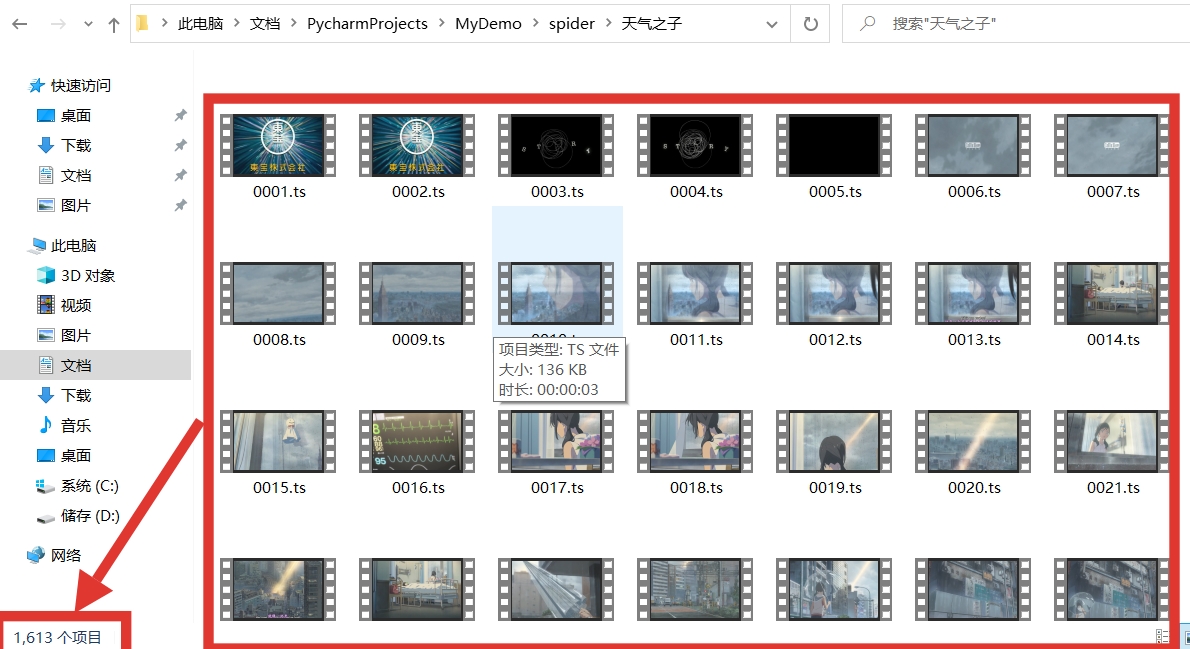The width and height of the screenshot is (1190, 649).
Task: Open pinned 桌面 under quick access
Action: 76,115
